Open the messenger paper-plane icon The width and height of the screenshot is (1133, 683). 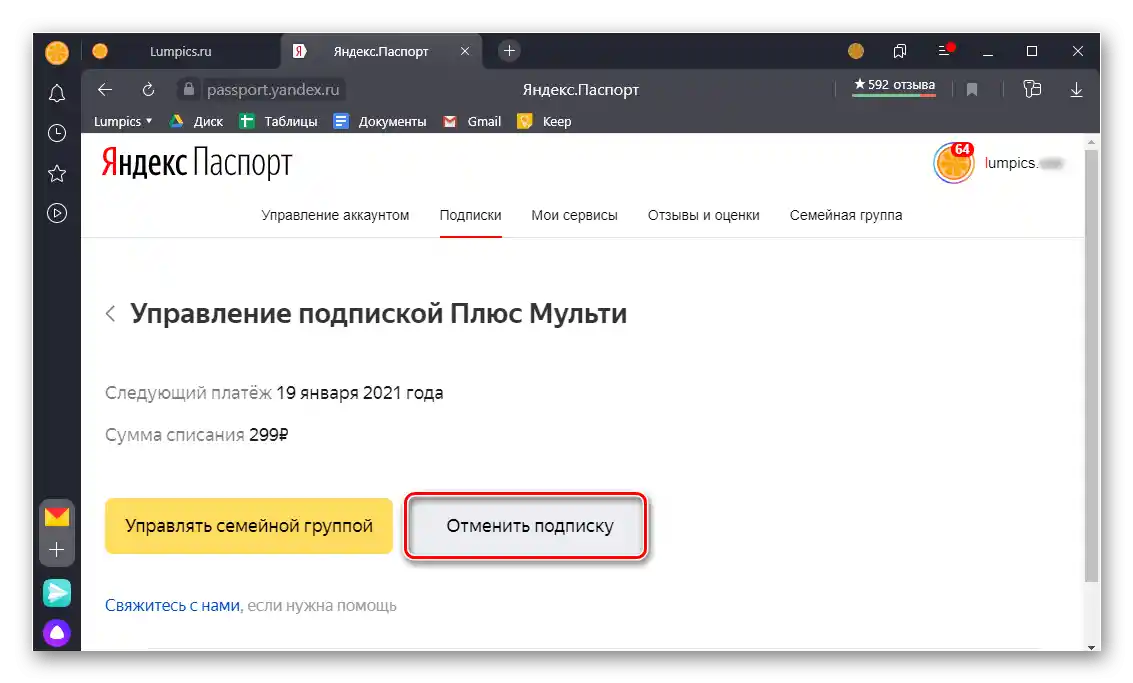[x=57, y=593]
